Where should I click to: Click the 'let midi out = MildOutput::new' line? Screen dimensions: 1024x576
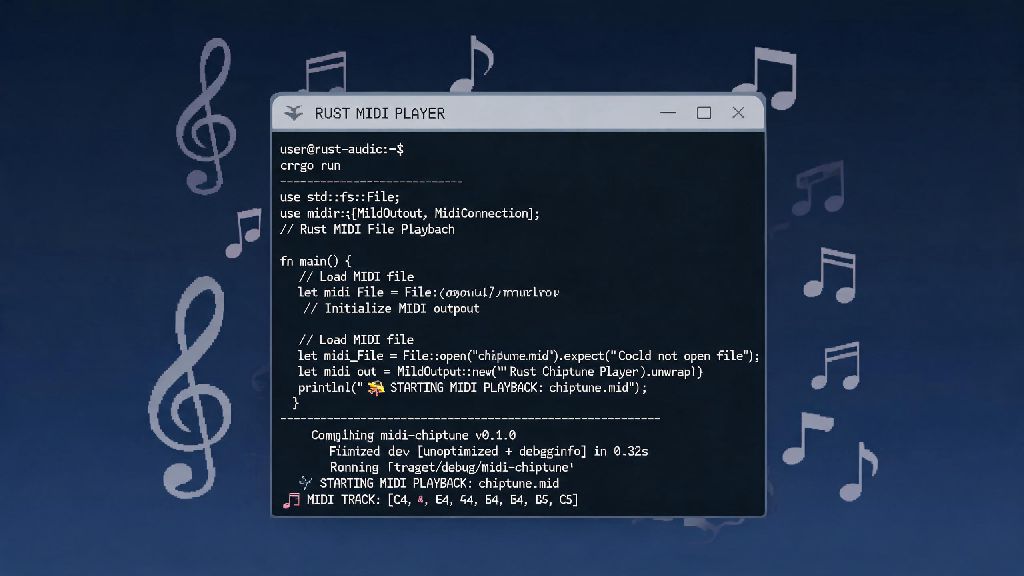click(x=500, y=372)
